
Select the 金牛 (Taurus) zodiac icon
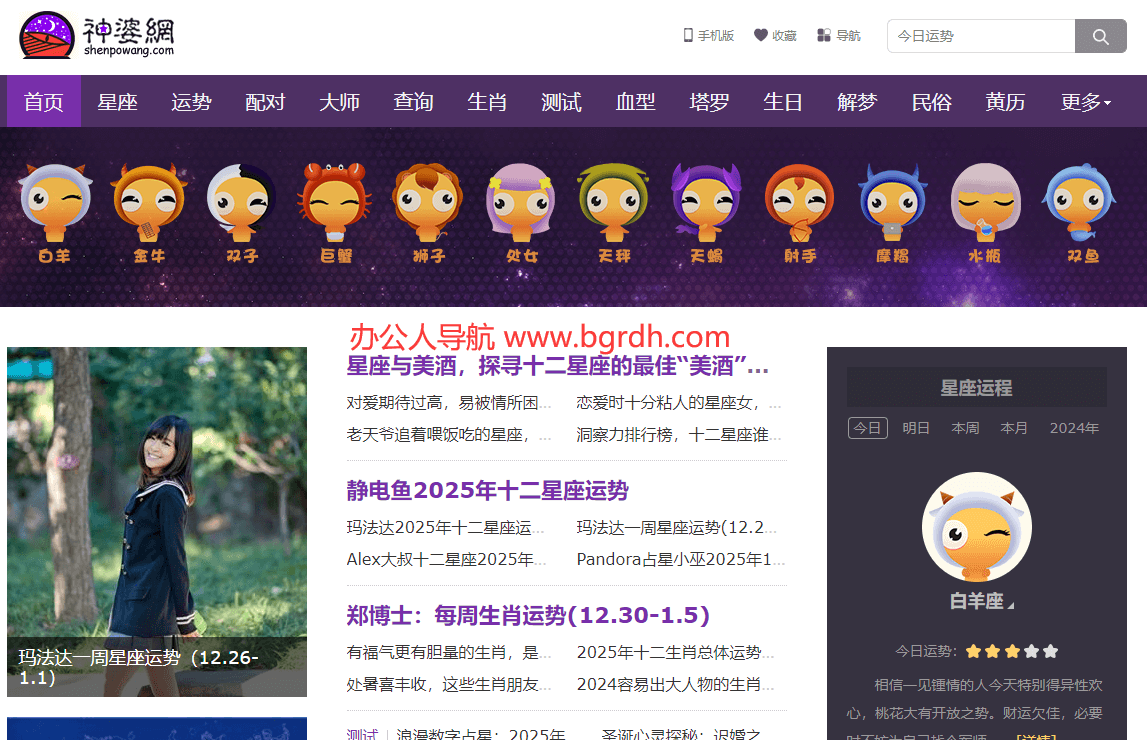click(148, 205)
